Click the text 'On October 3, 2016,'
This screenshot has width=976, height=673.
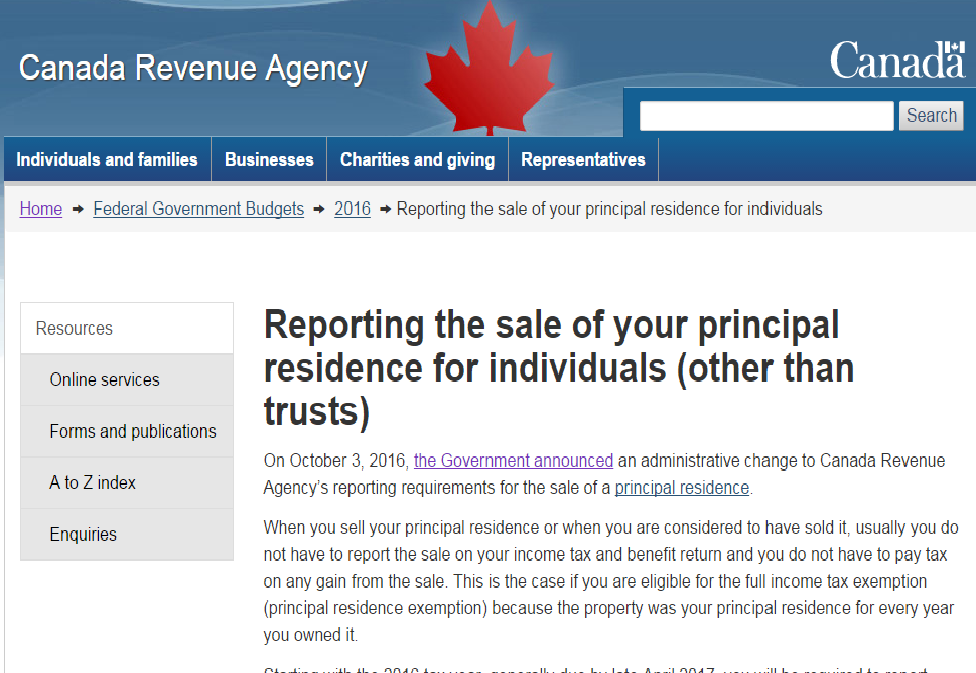coord(336,461)
